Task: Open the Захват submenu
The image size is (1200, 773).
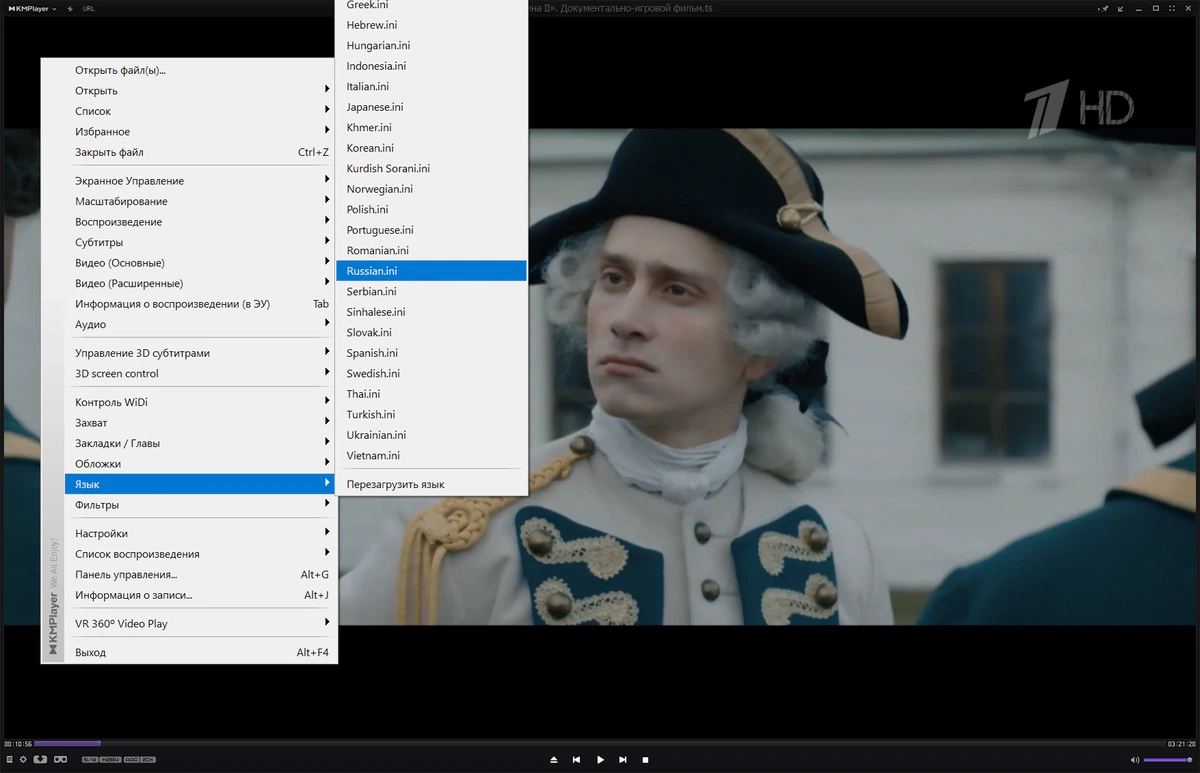Action: pos(201,422)
